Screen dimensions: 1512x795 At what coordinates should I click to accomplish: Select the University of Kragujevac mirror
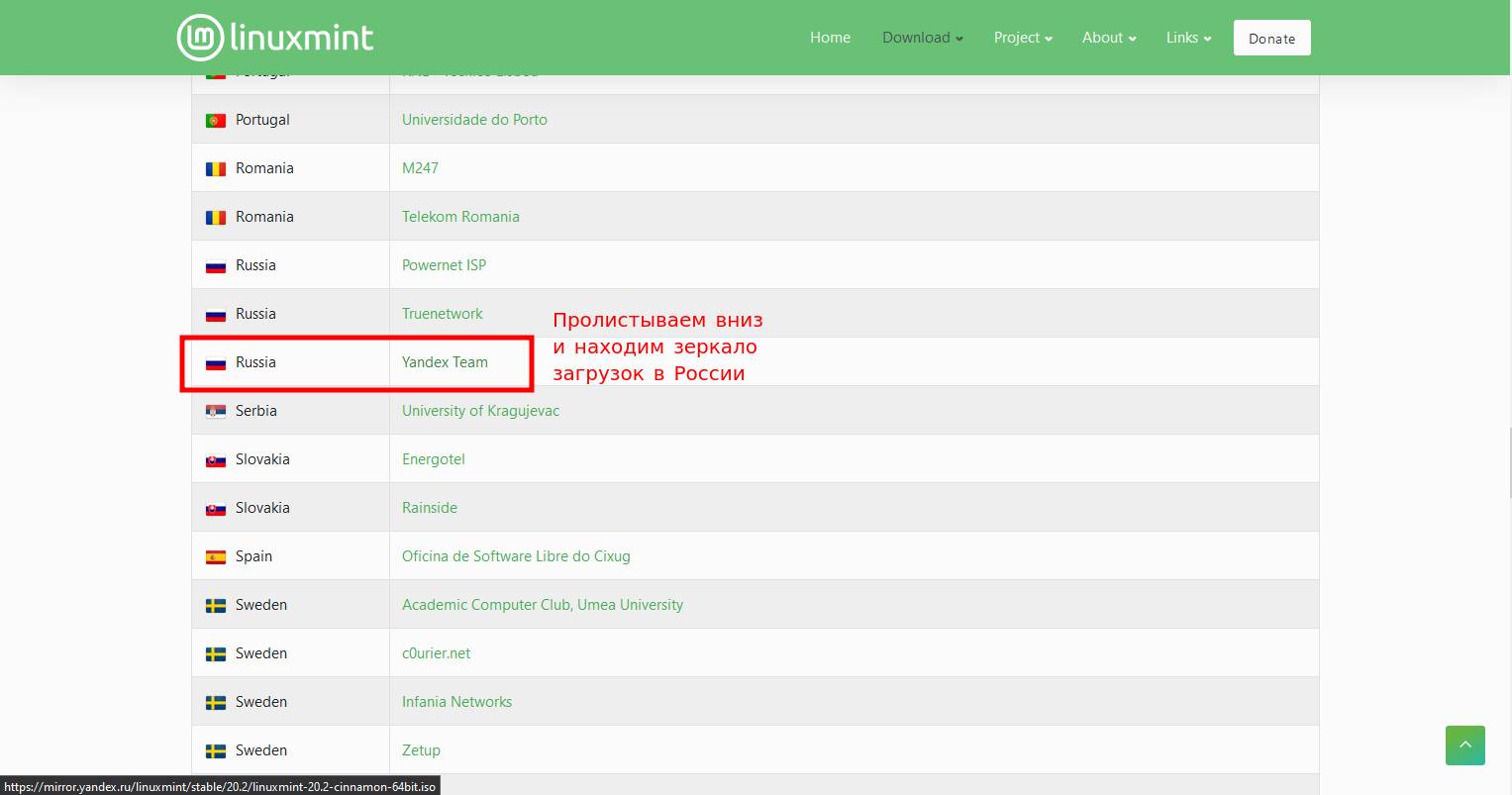point(480,411)
